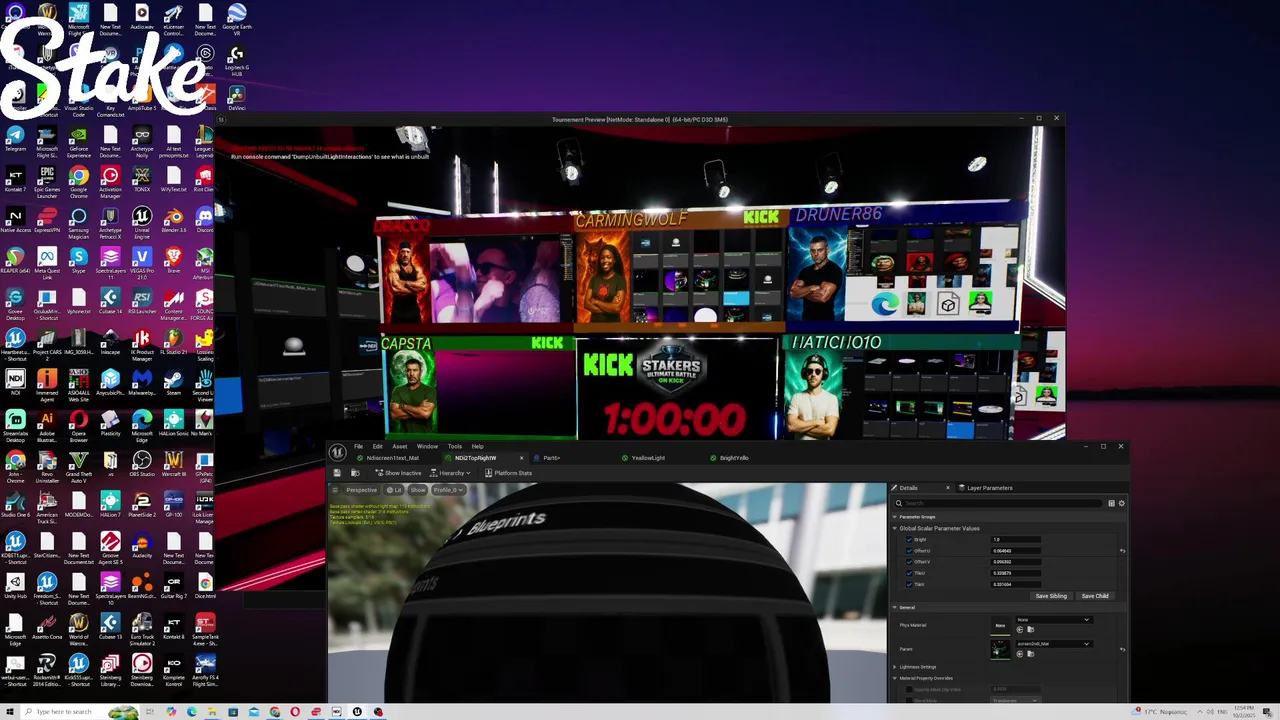1280x720 pixels.
Task: Click the Browse to asset icon in the material editor toolbar
Action: pyautogui.click(x=355, y=473)
